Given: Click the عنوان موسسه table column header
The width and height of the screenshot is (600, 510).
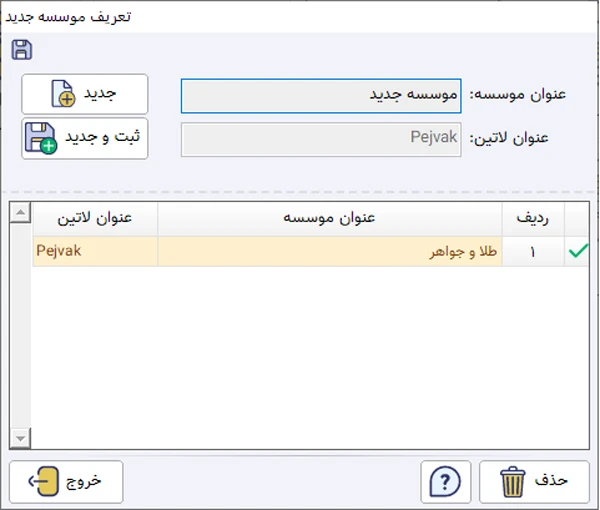Looking at the screenshot, I should 329,218.
